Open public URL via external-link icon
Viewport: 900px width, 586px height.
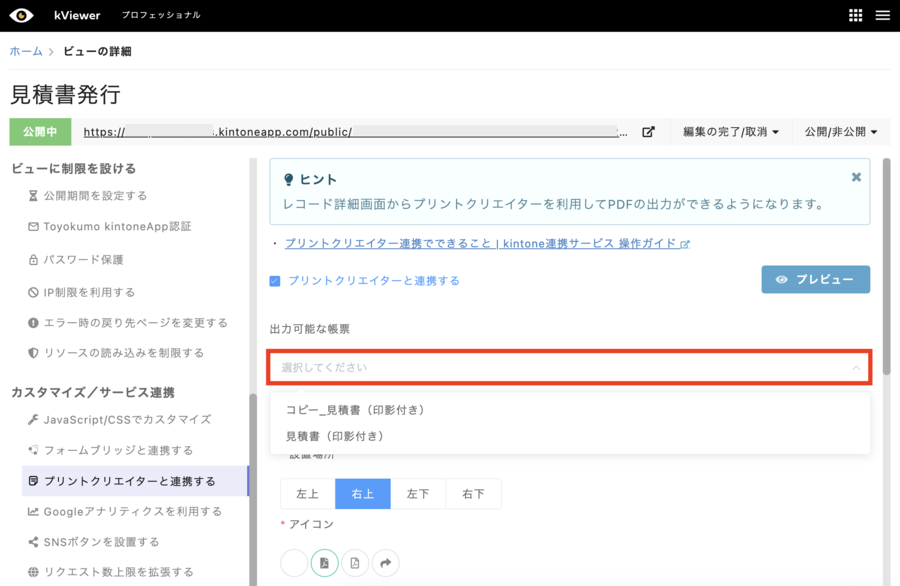tap(648, 132)
